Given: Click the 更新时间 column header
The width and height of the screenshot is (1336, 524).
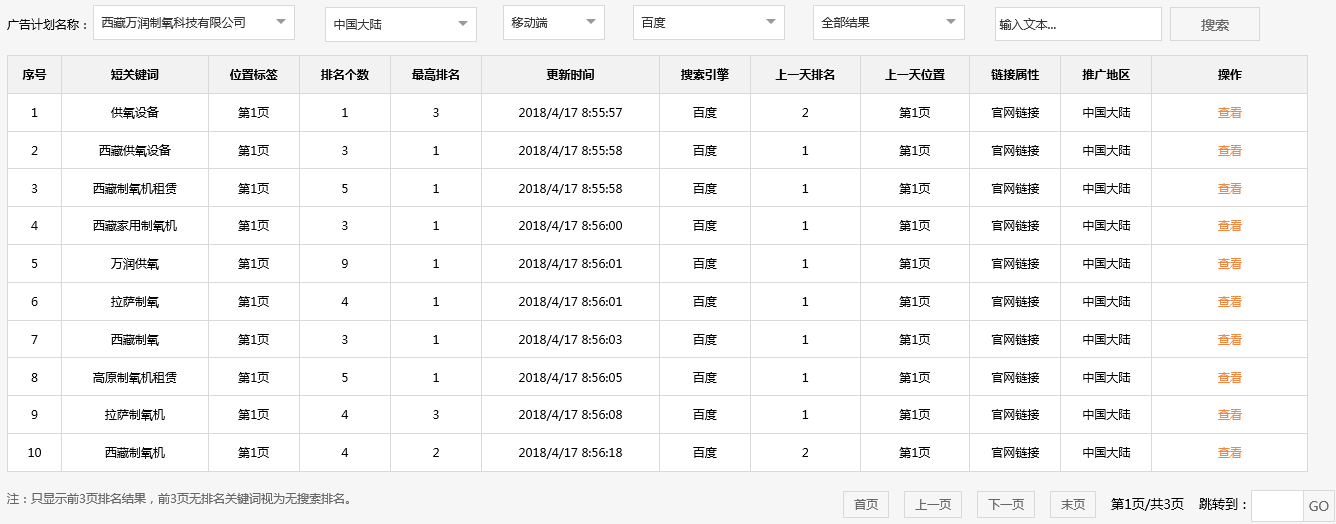Looking at the screenshot, I should click(570, 75).
